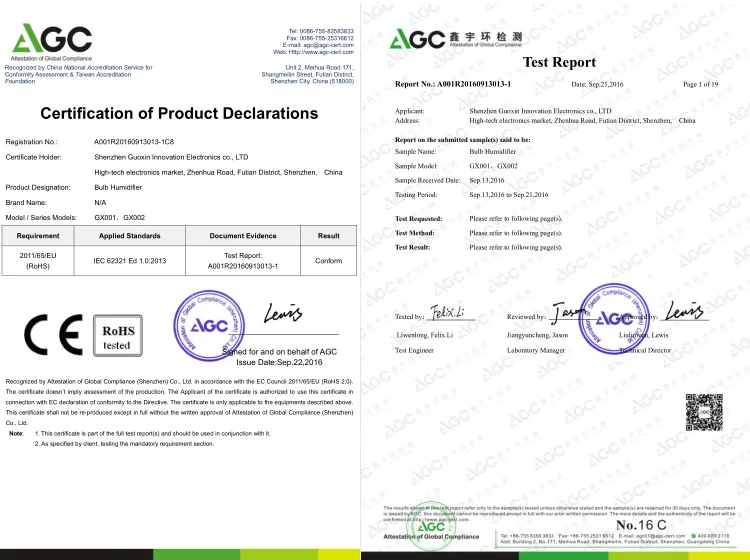Viewport: 750px width, 560px height.
Task: Click the Lewis signature above the Issue Date
Action: click(x=283, y=313)
